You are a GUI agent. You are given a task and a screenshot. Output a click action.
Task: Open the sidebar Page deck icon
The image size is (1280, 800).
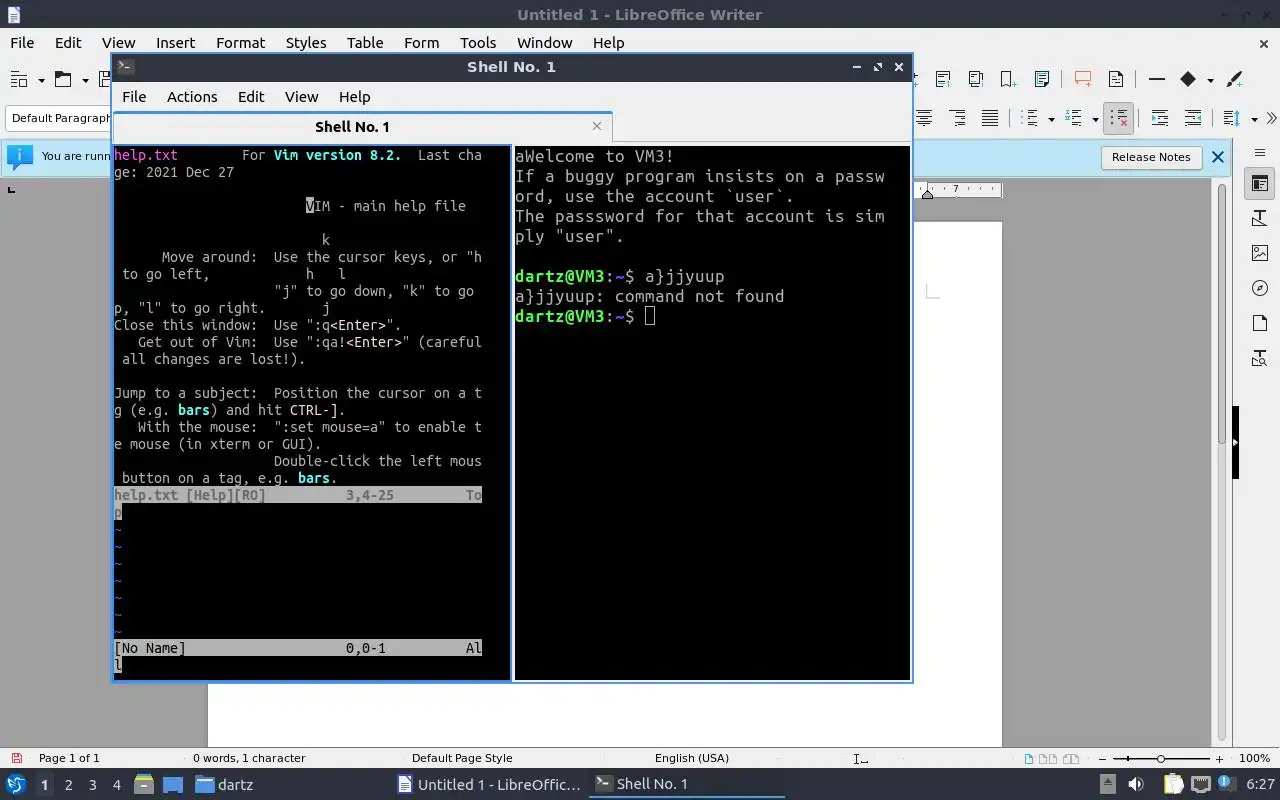point(1260,323)
